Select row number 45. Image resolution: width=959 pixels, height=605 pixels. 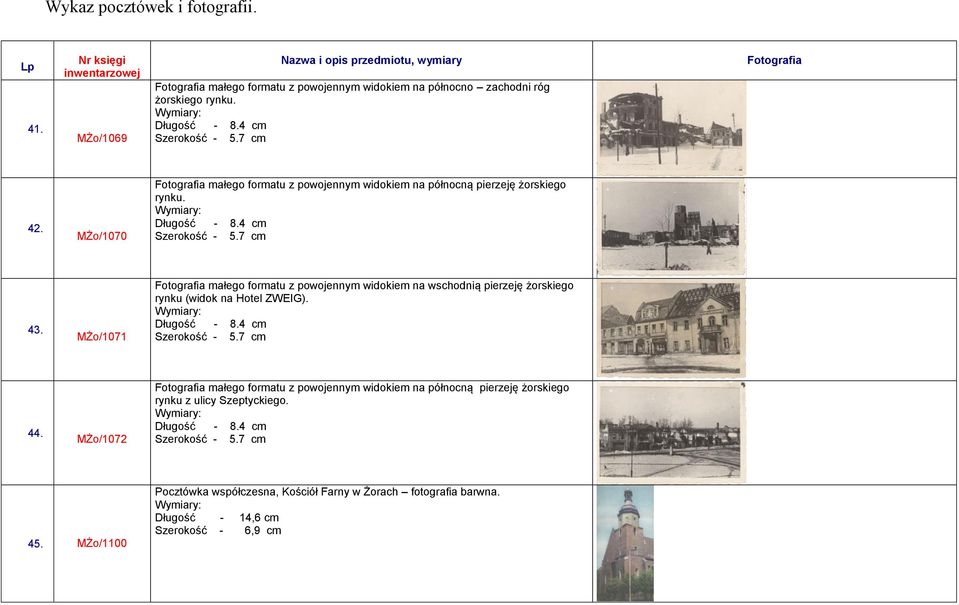[x=35, y=543]
